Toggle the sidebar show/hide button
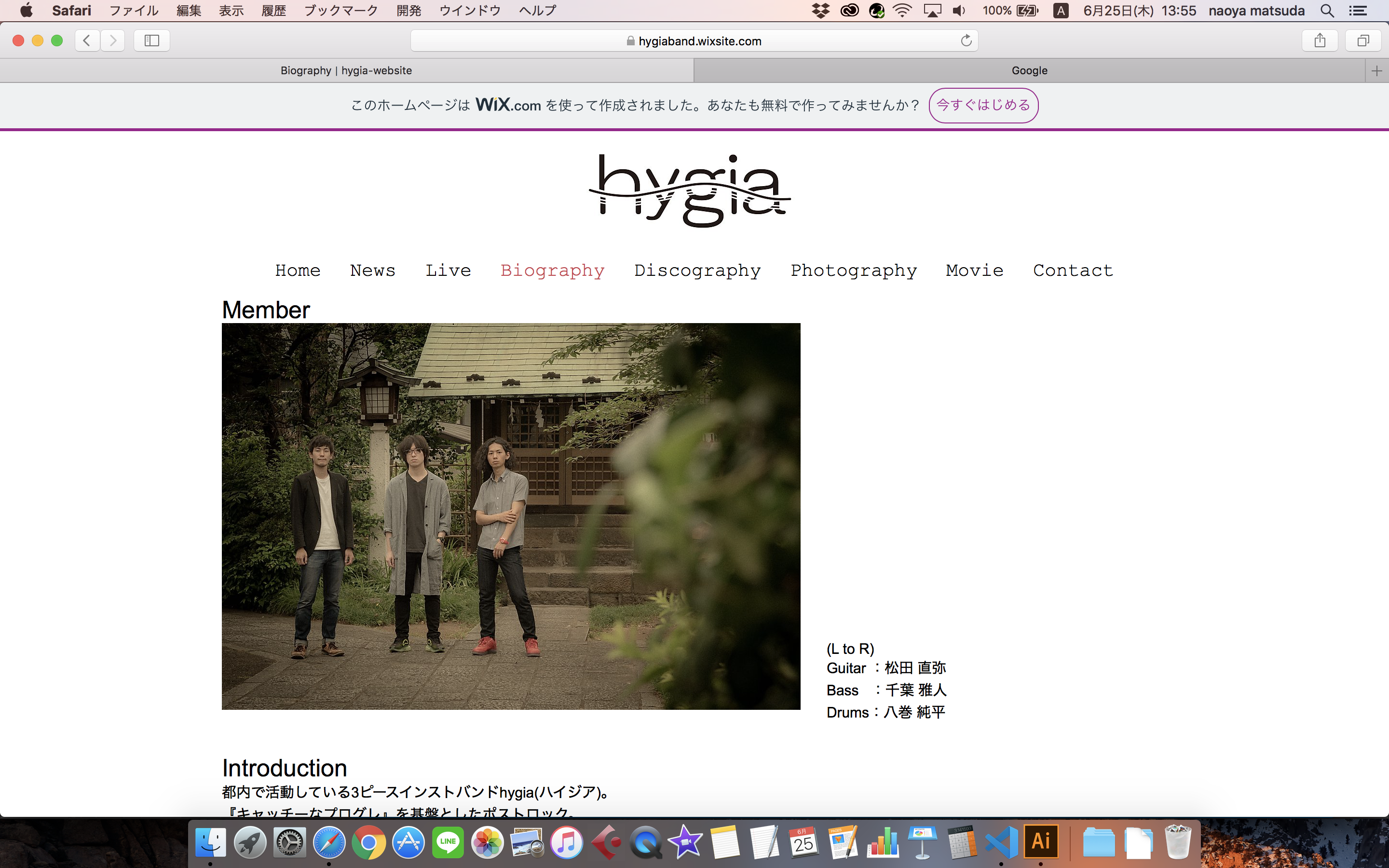Viewport: 1389px width, 868px height. (151, 40)
